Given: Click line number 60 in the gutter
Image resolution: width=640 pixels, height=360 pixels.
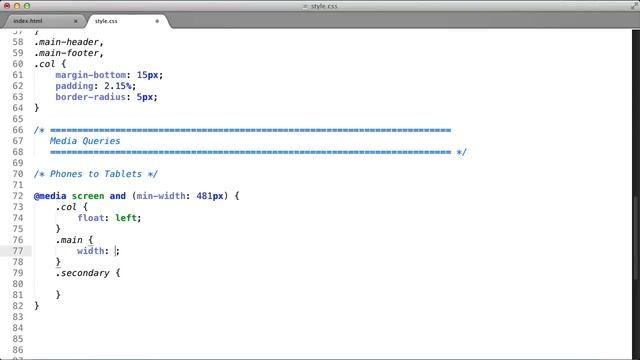Looking at the screenshot, I should click(x=18, y=64).
